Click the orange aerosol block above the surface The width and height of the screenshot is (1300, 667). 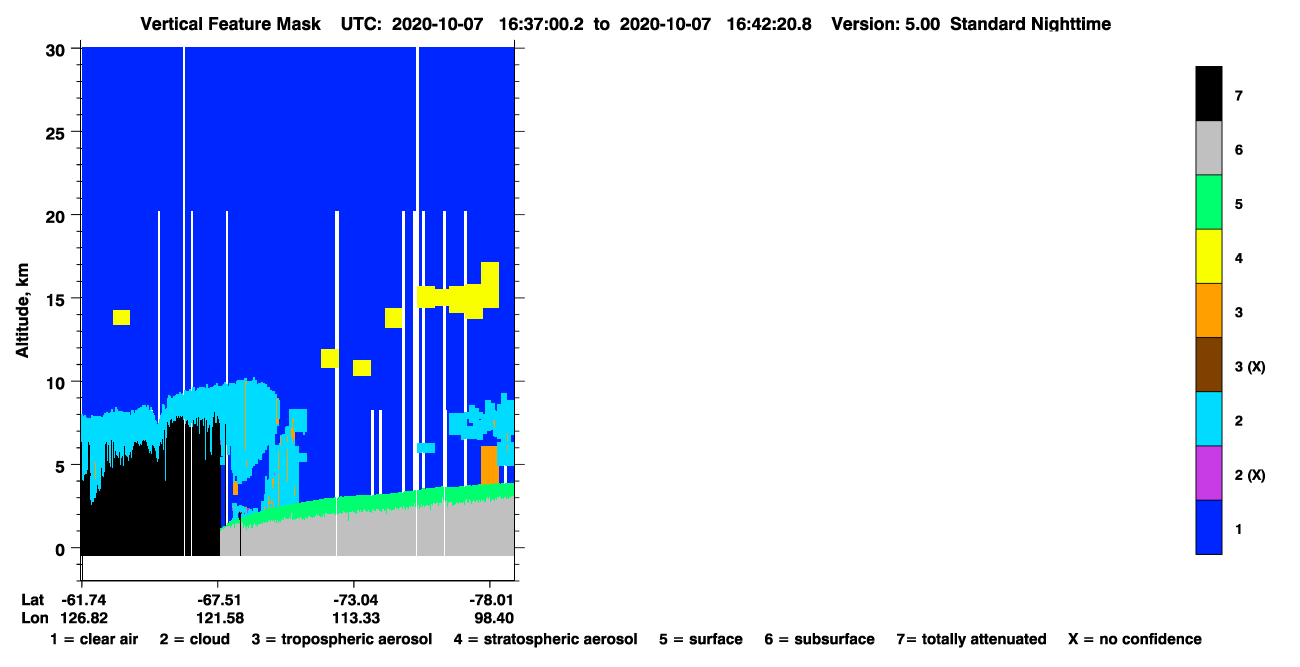[489, 465]
